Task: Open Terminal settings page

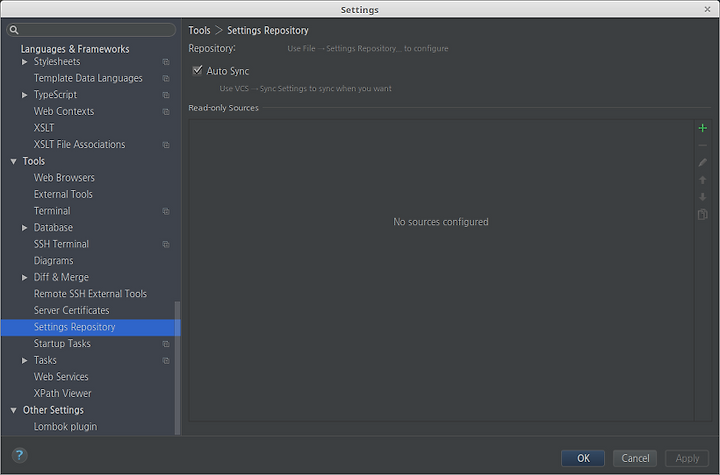Action: 52,211
